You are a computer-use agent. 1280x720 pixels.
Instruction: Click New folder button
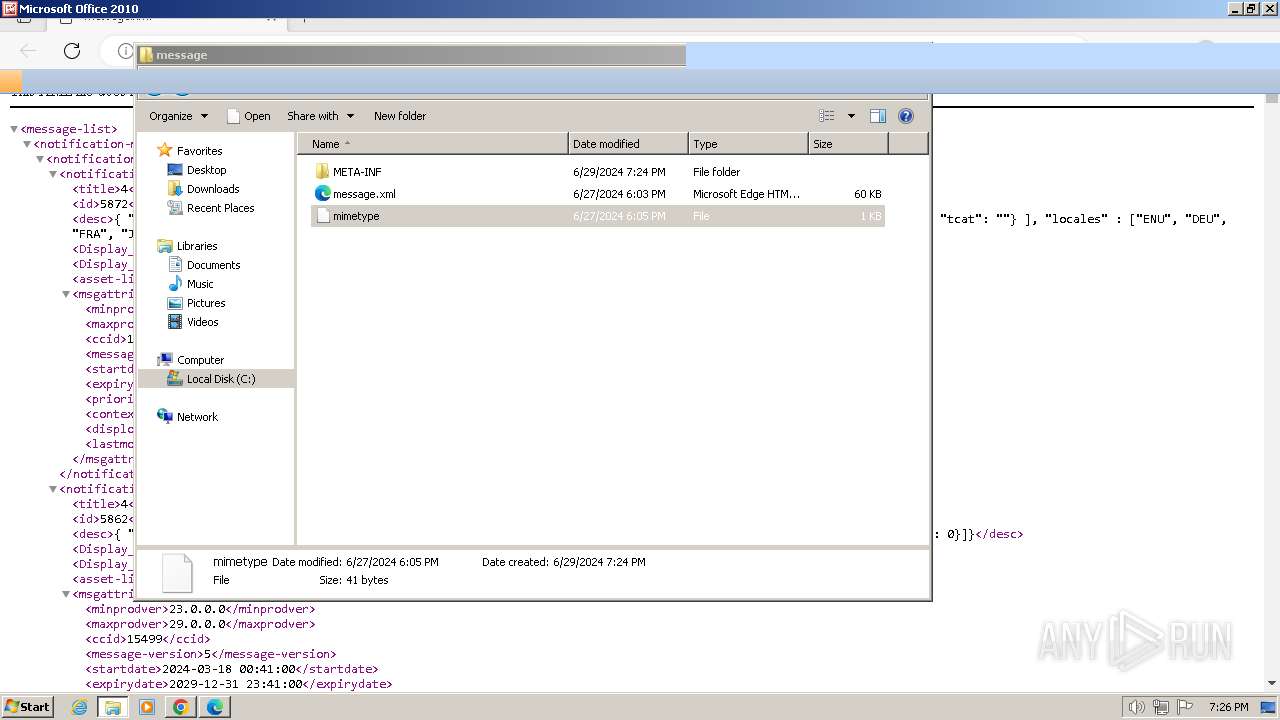pos(400,116)
